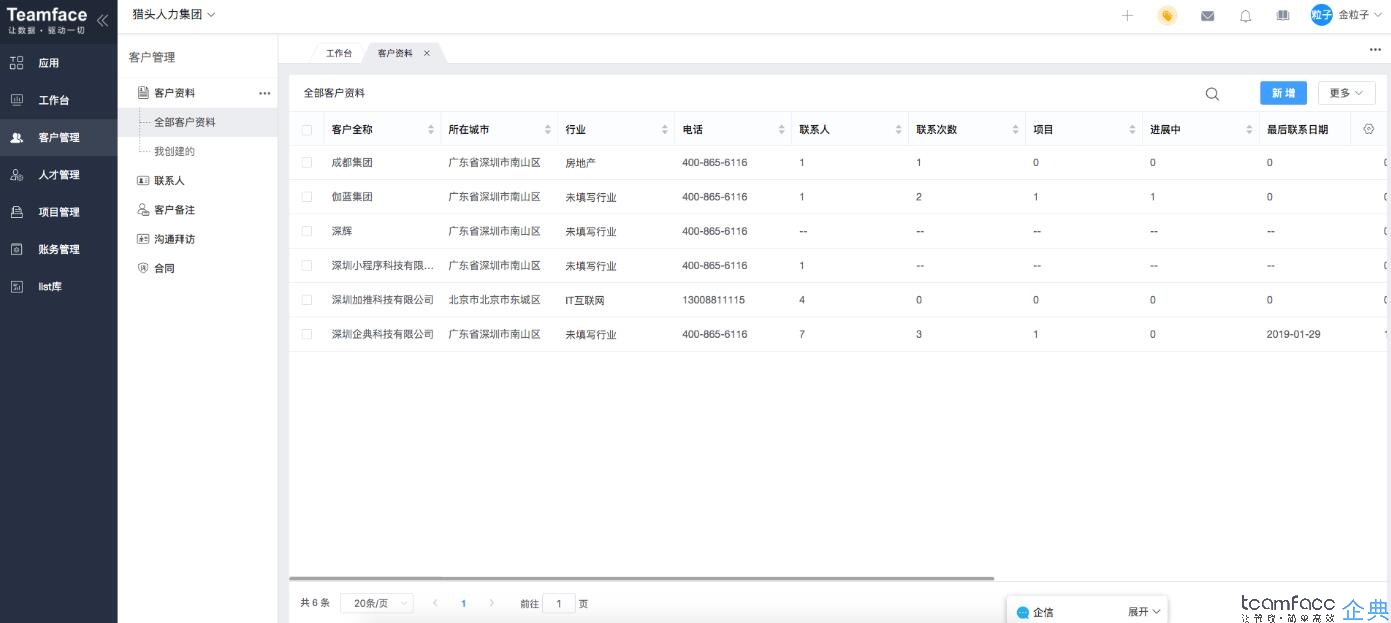Select checkbox for 深圳加推科技有限公司 row
Viewport: 1391px width, 623px height.
307,300
